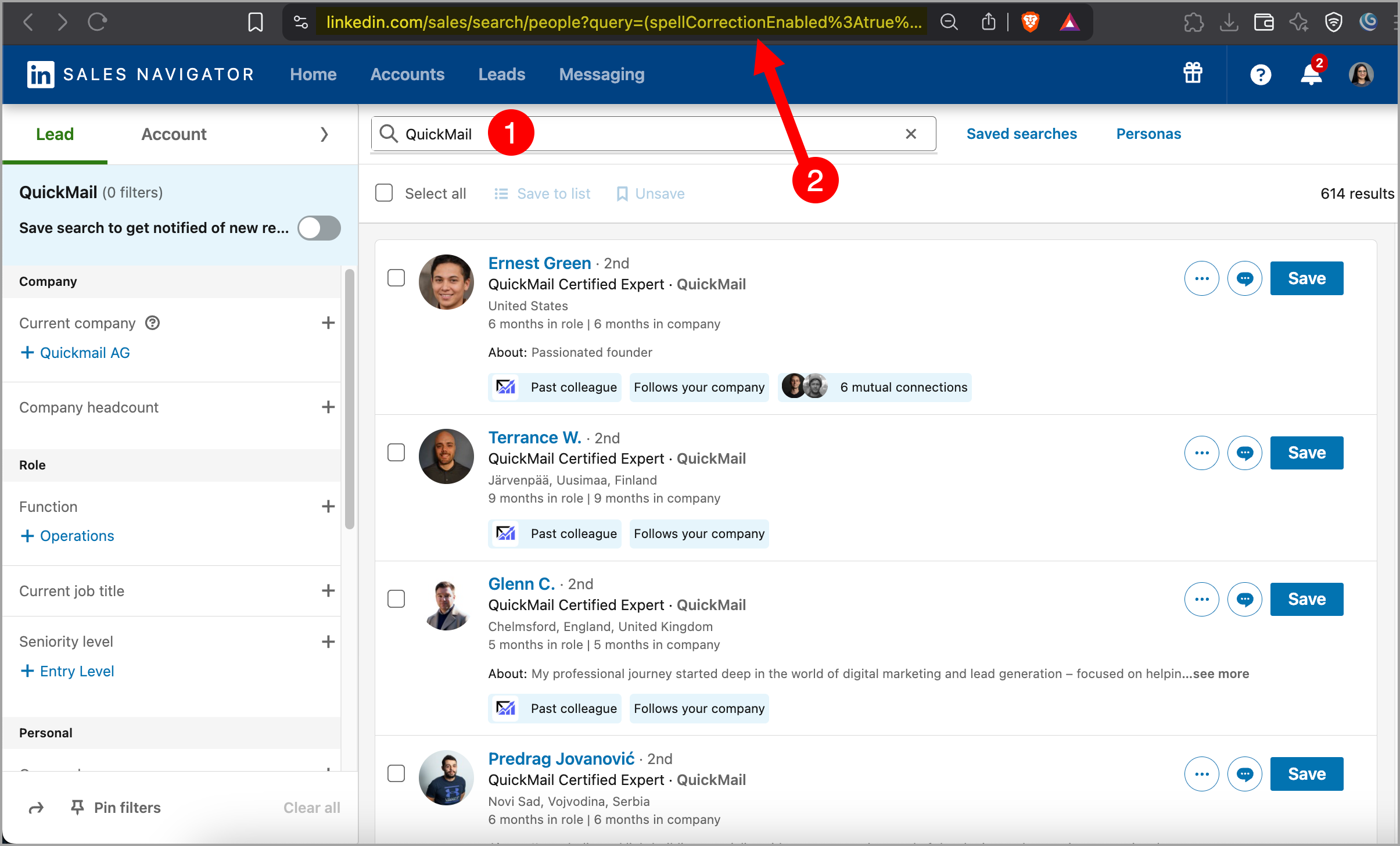Image resolution: width=1400 pixels, height=846 pixels.
Task: Click Pin filters
Action: click(x=116, y=808)
